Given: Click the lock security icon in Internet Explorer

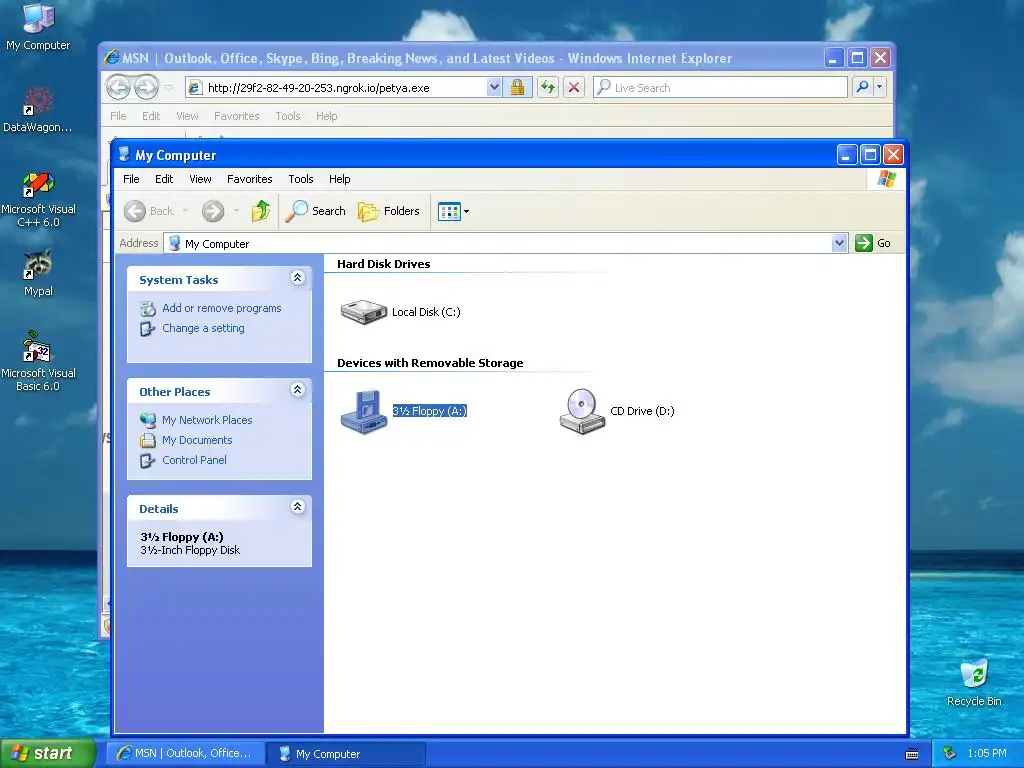Looking at the screenshot, I should tap(517, 88).
